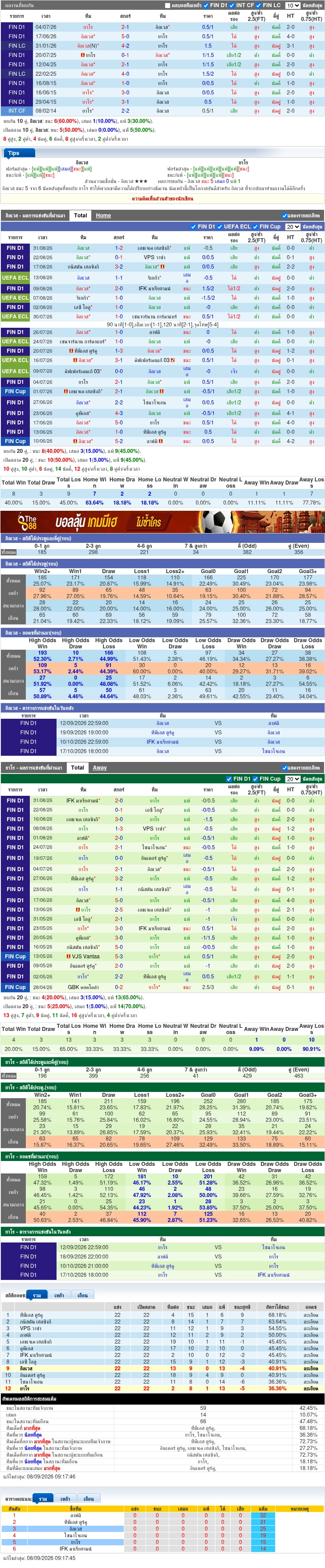Select รวม tab in bottom ranking table

pyautogui.click(x=43, y=1499)
